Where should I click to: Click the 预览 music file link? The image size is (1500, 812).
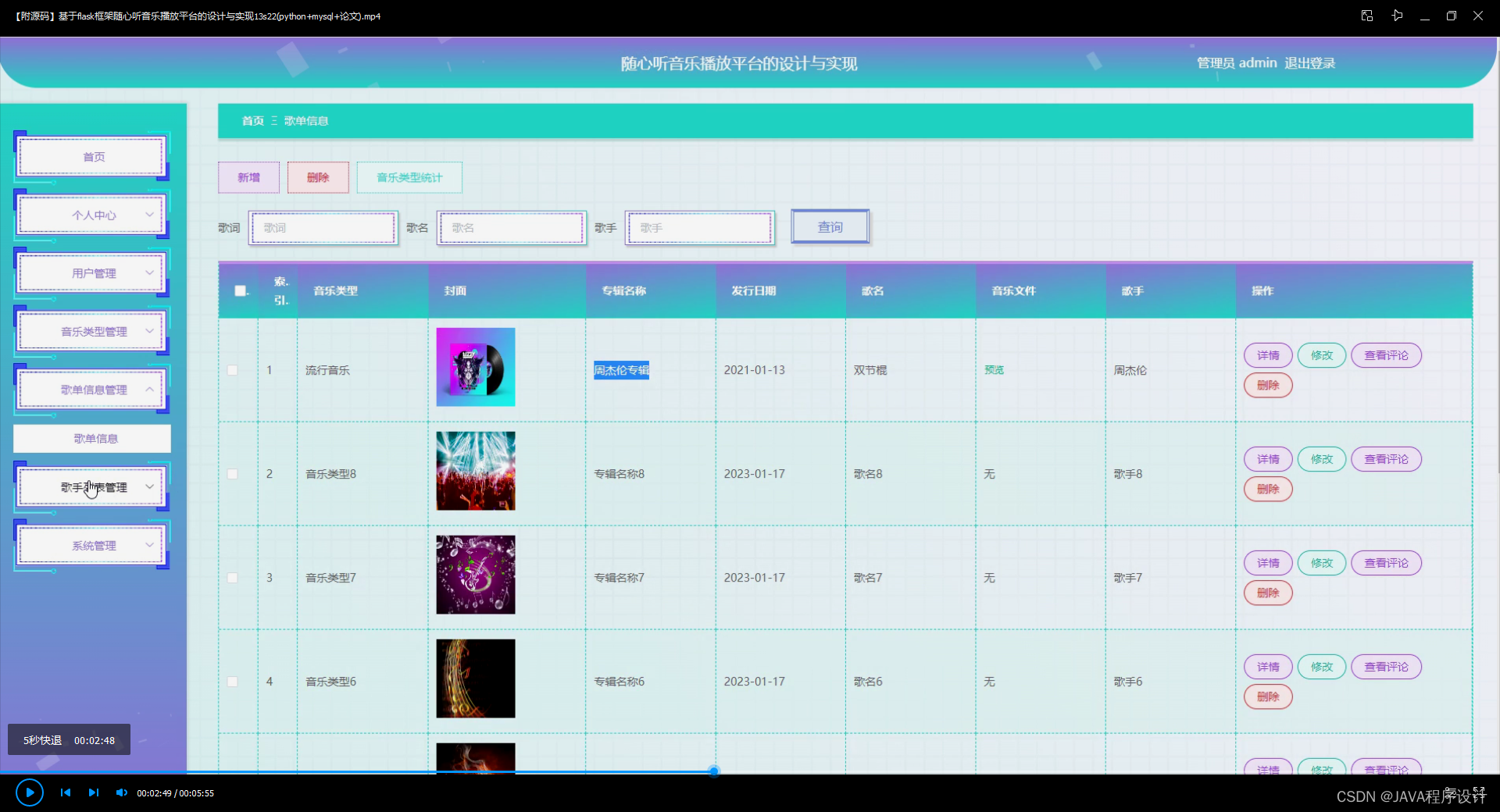pyautogui.click(x=994, y=370)
